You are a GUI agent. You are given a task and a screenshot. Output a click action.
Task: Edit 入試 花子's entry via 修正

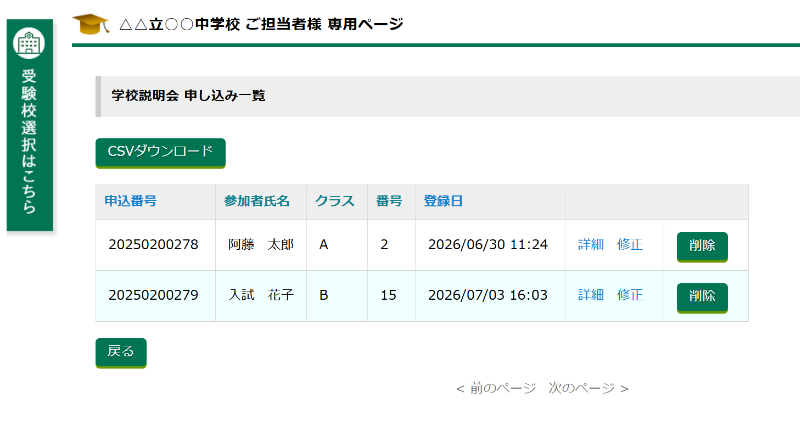[630, 295]
